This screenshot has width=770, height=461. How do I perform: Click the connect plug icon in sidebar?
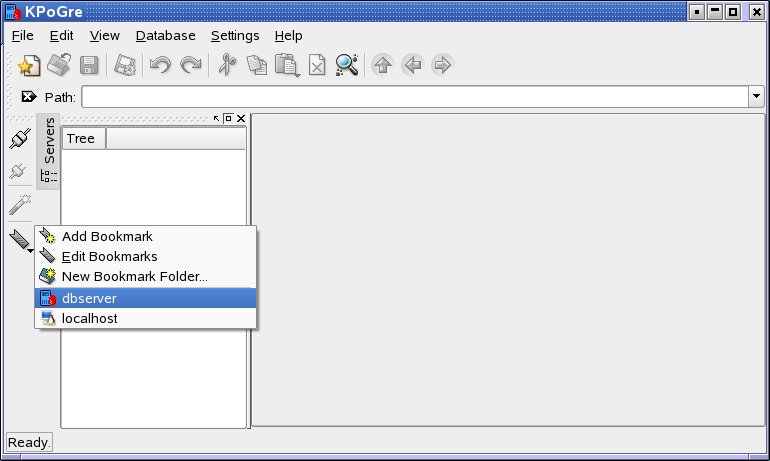19,138
